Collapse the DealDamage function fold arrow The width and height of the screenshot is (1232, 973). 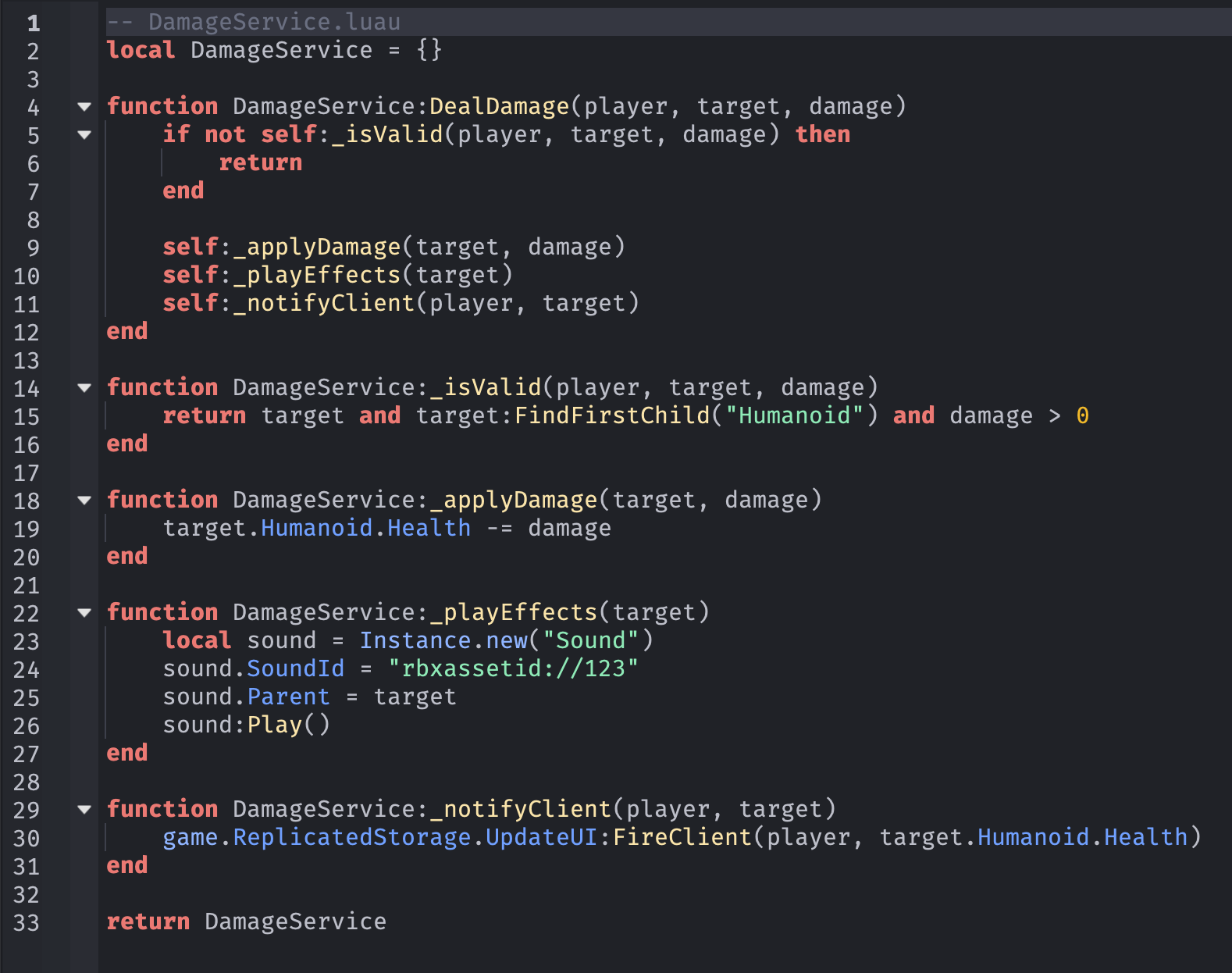(84, 107)
